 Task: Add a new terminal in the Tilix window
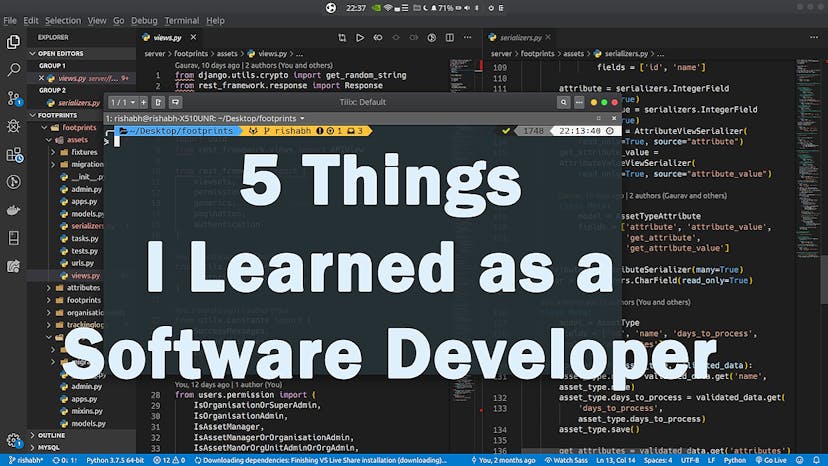coord(143,102)
